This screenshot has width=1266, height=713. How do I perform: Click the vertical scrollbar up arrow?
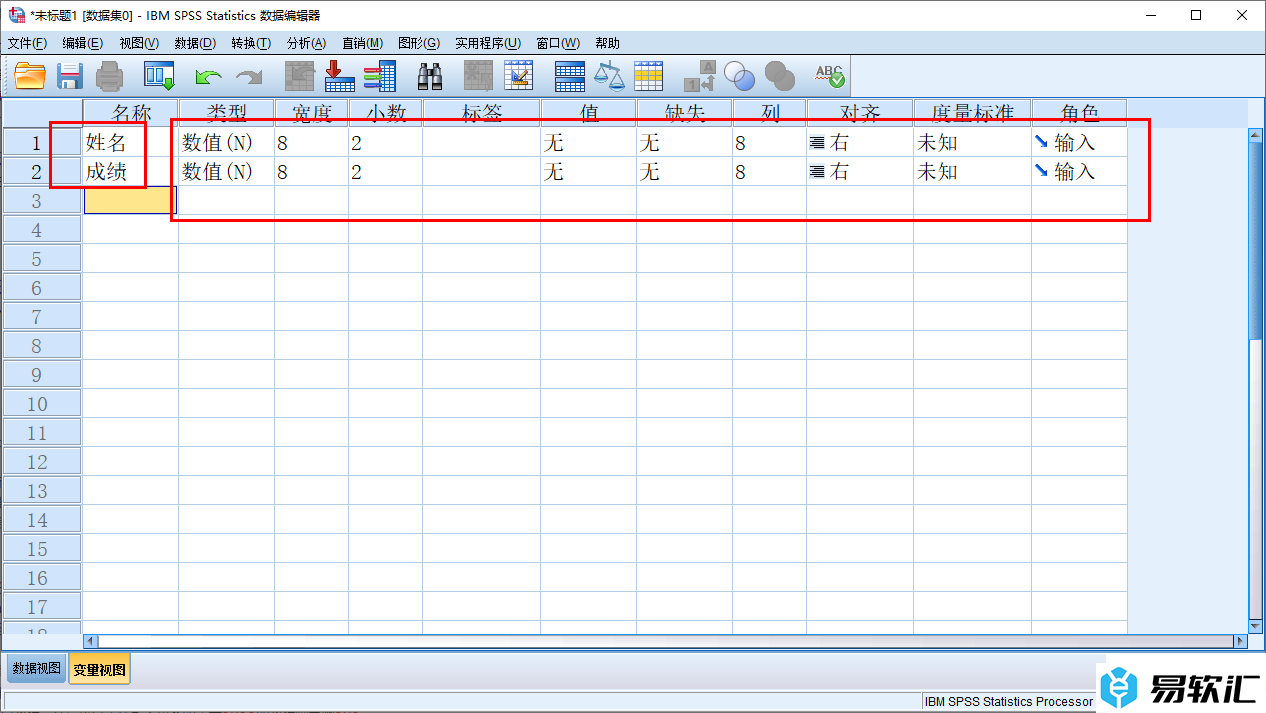pos(1256,136)
